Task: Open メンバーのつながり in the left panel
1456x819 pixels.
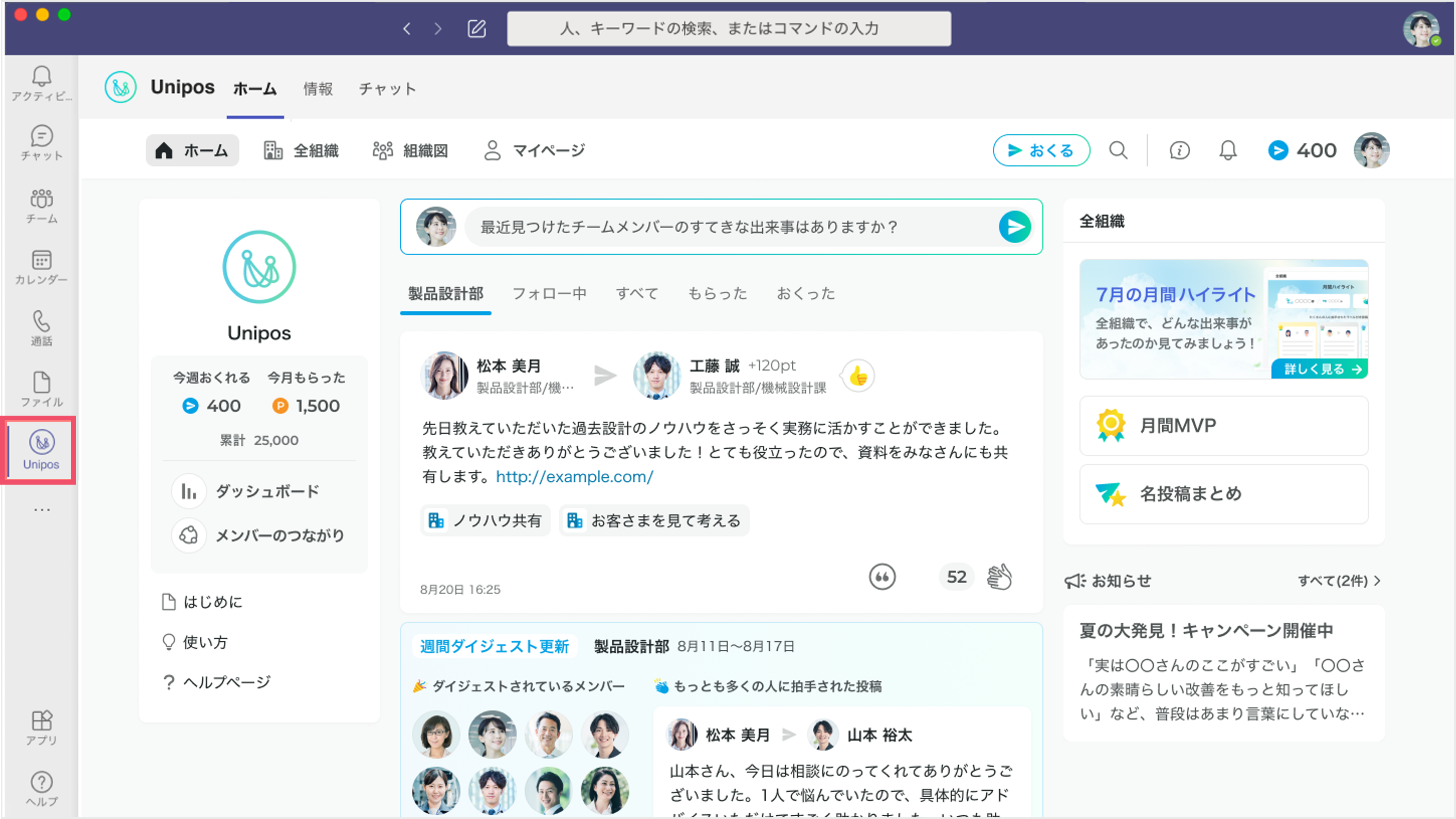Action: click(x=259, y=535)
